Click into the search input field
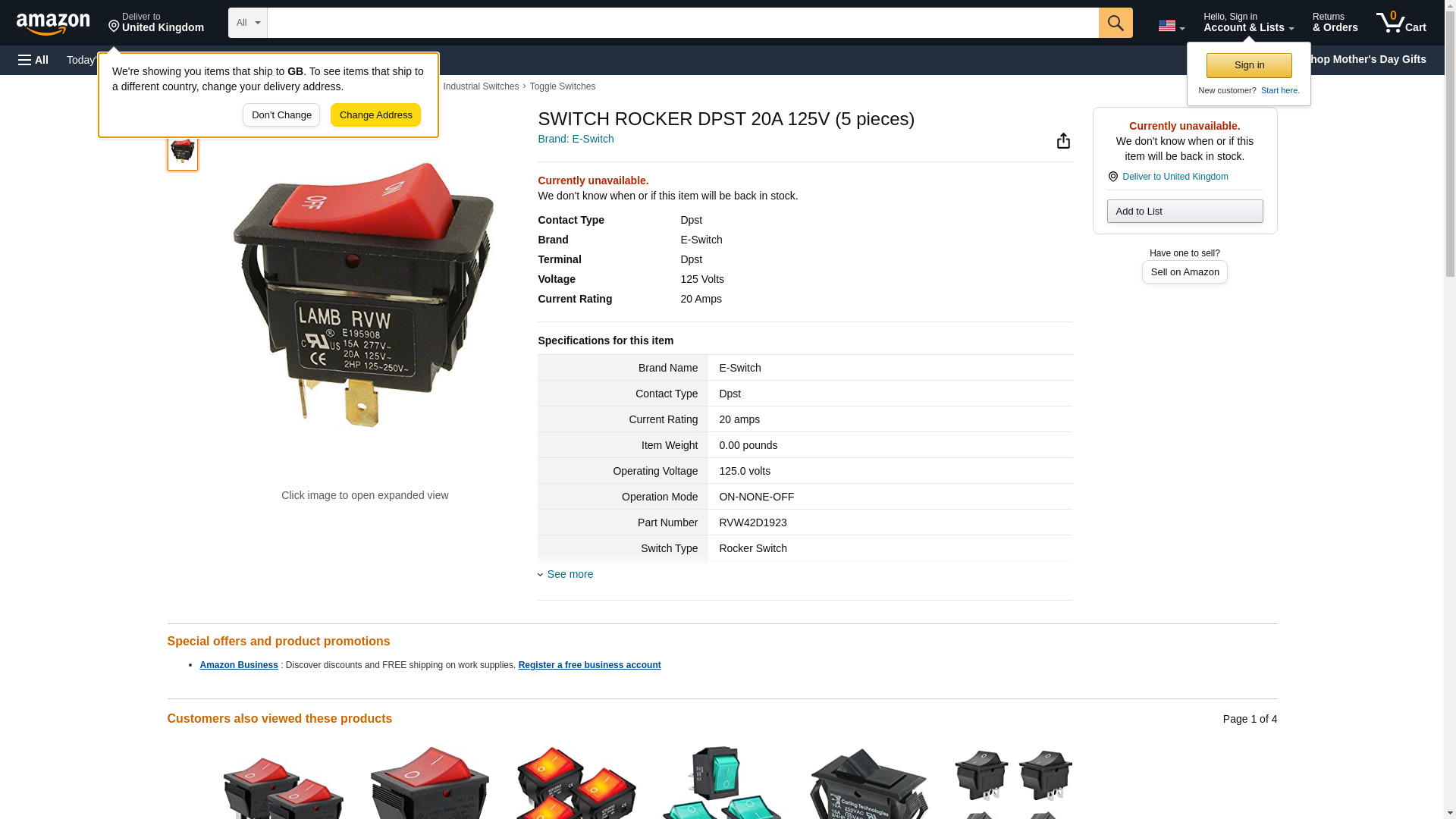 pyautogui.click(x=682, y=23)
